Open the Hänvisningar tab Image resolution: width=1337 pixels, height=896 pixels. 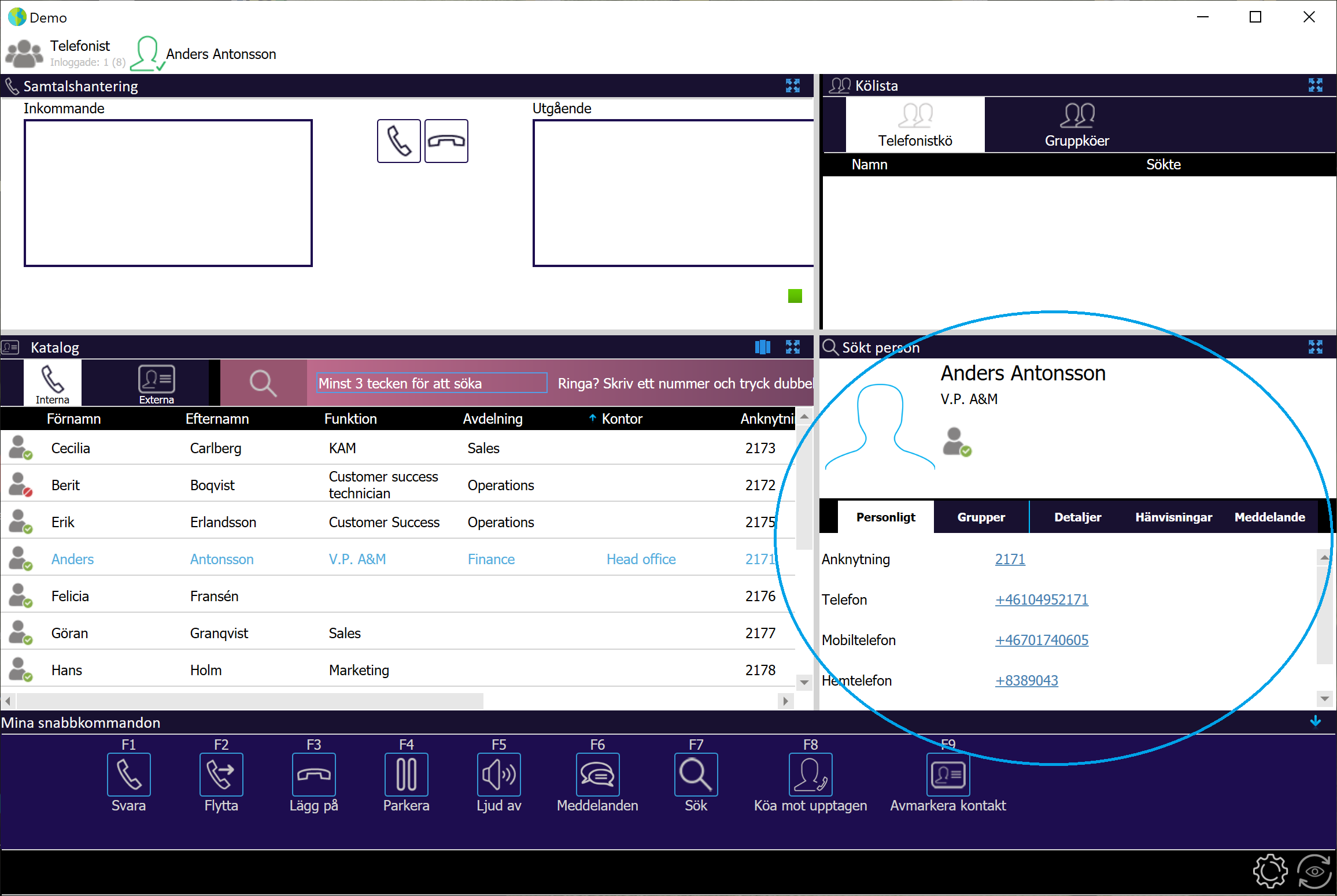(x=1173, y=517)
